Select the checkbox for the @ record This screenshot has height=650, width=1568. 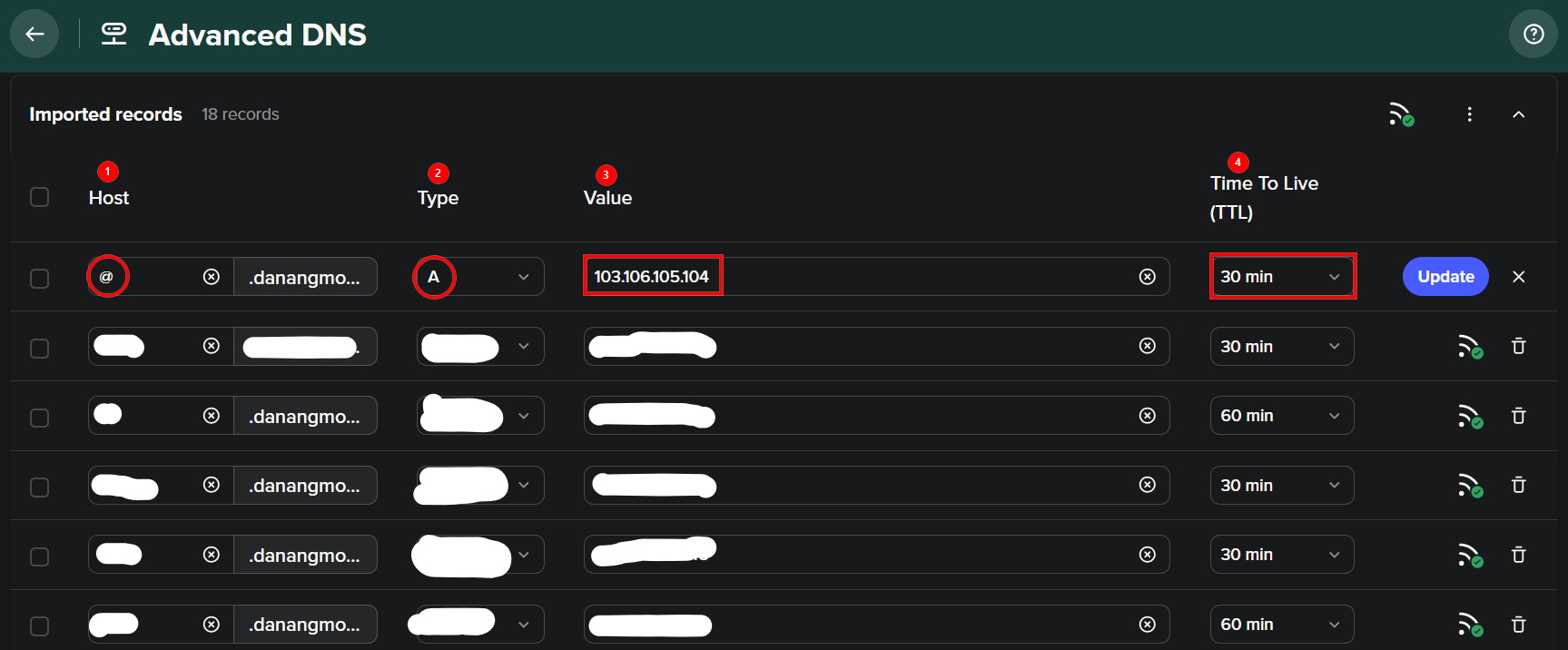tap(39, 278)
